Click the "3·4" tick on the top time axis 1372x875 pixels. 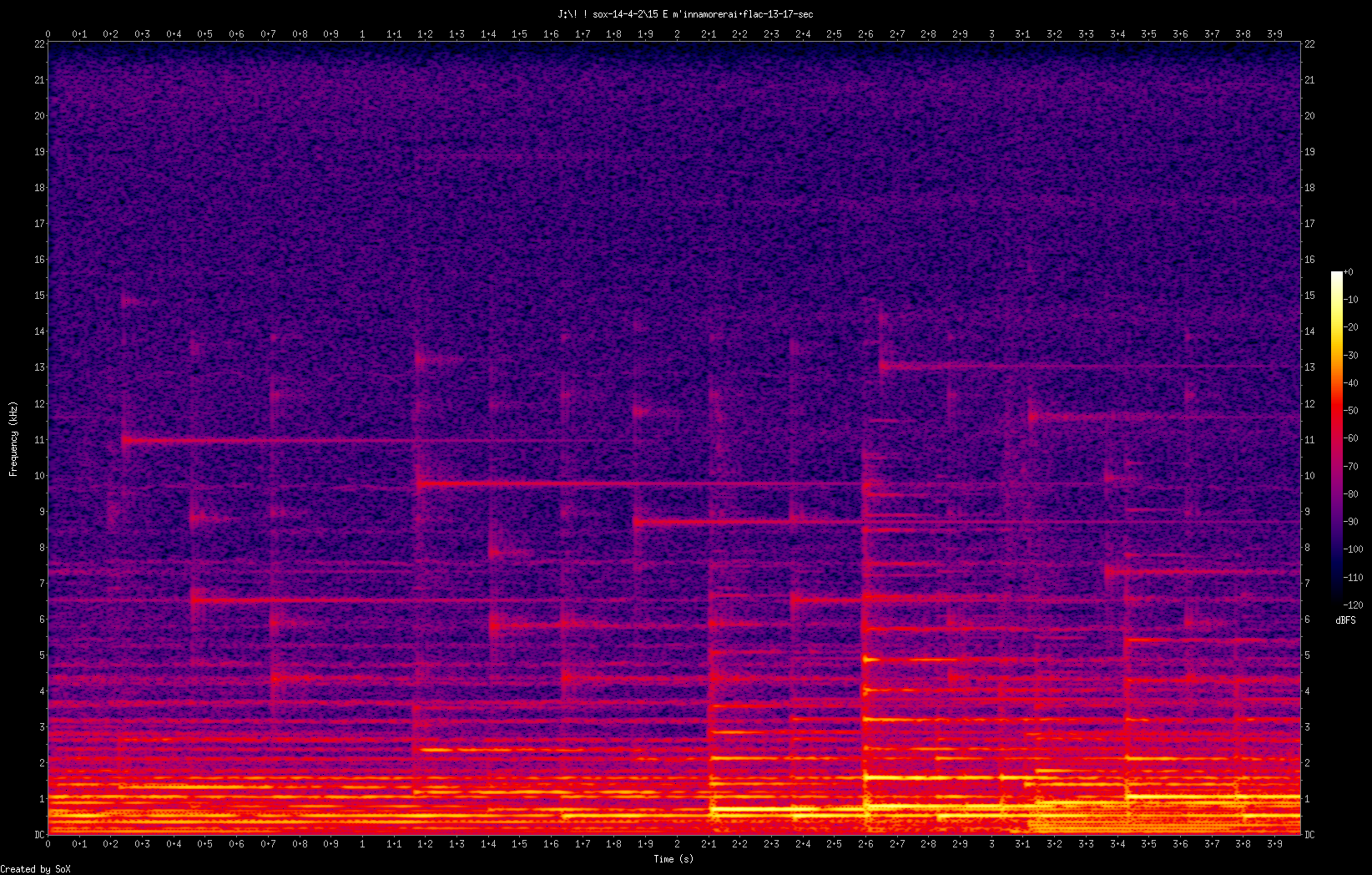click(x=1117, y=34)
